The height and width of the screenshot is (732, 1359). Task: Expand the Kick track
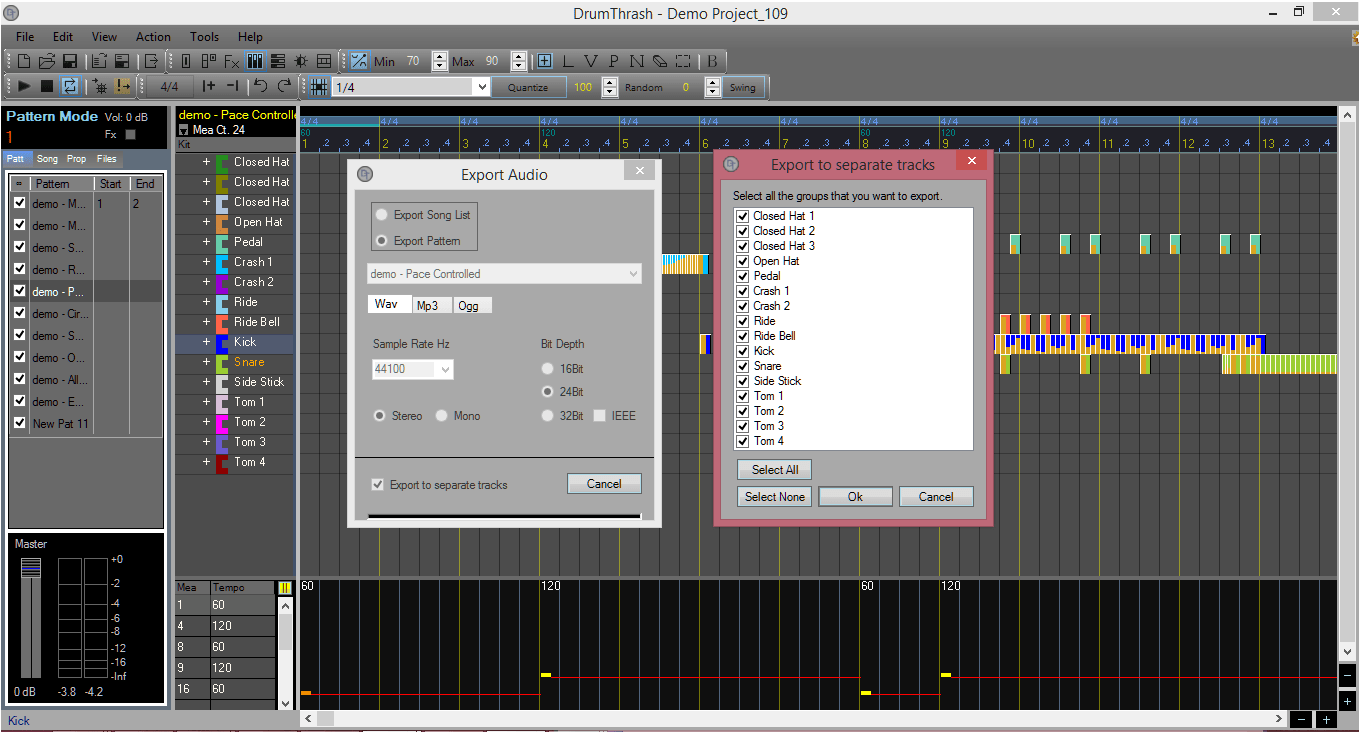(207, 342)
